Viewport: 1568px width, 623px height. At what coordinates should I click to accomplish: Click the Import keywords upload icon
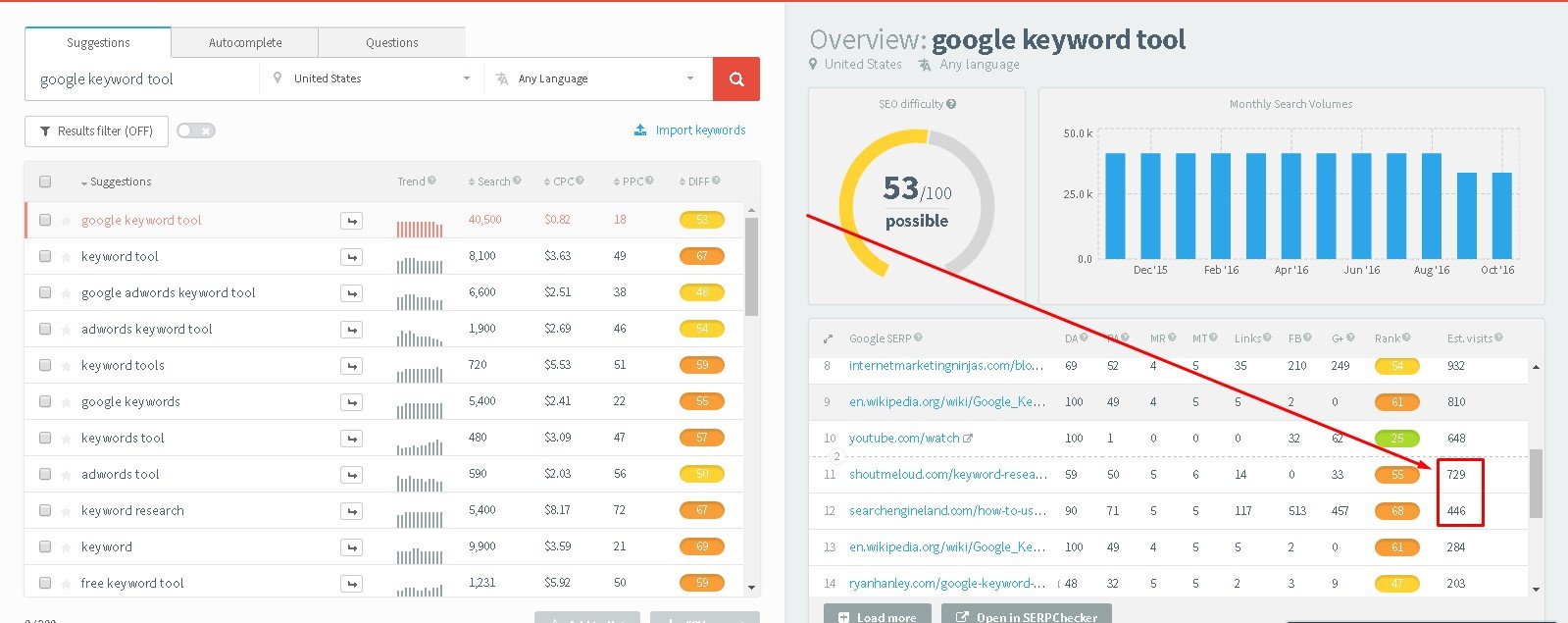[x=640, y=130]
